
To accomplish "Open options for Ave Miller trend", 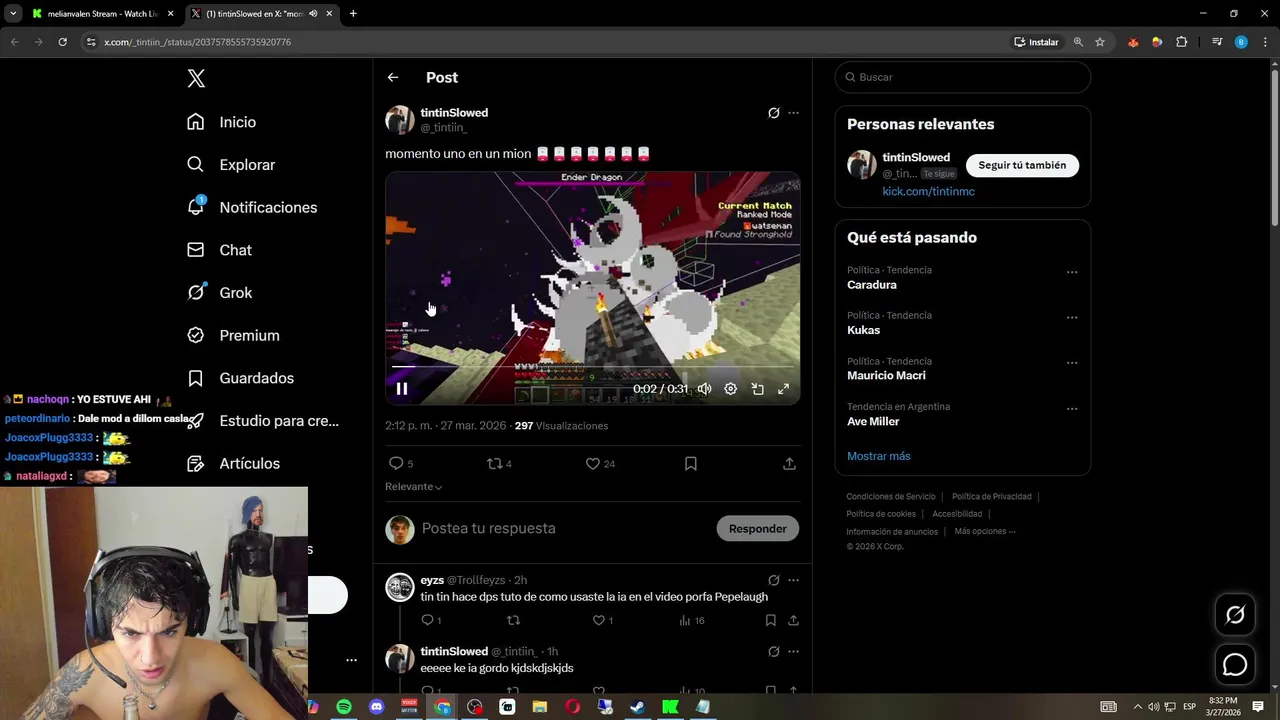I will point(1072,409).
